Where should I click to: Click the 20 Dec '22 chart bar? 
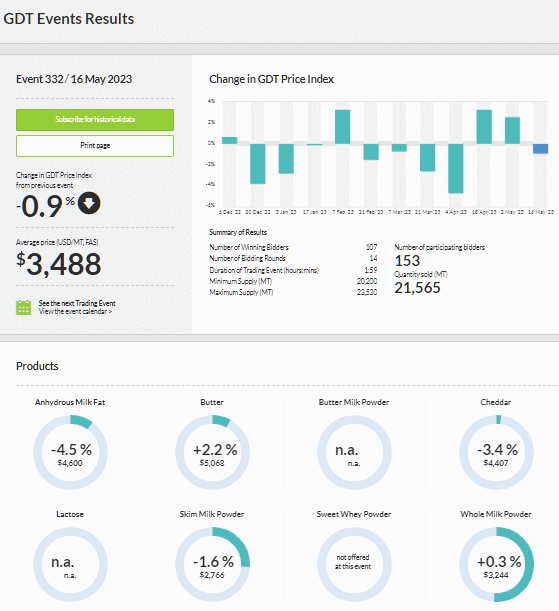click(257, 164)
